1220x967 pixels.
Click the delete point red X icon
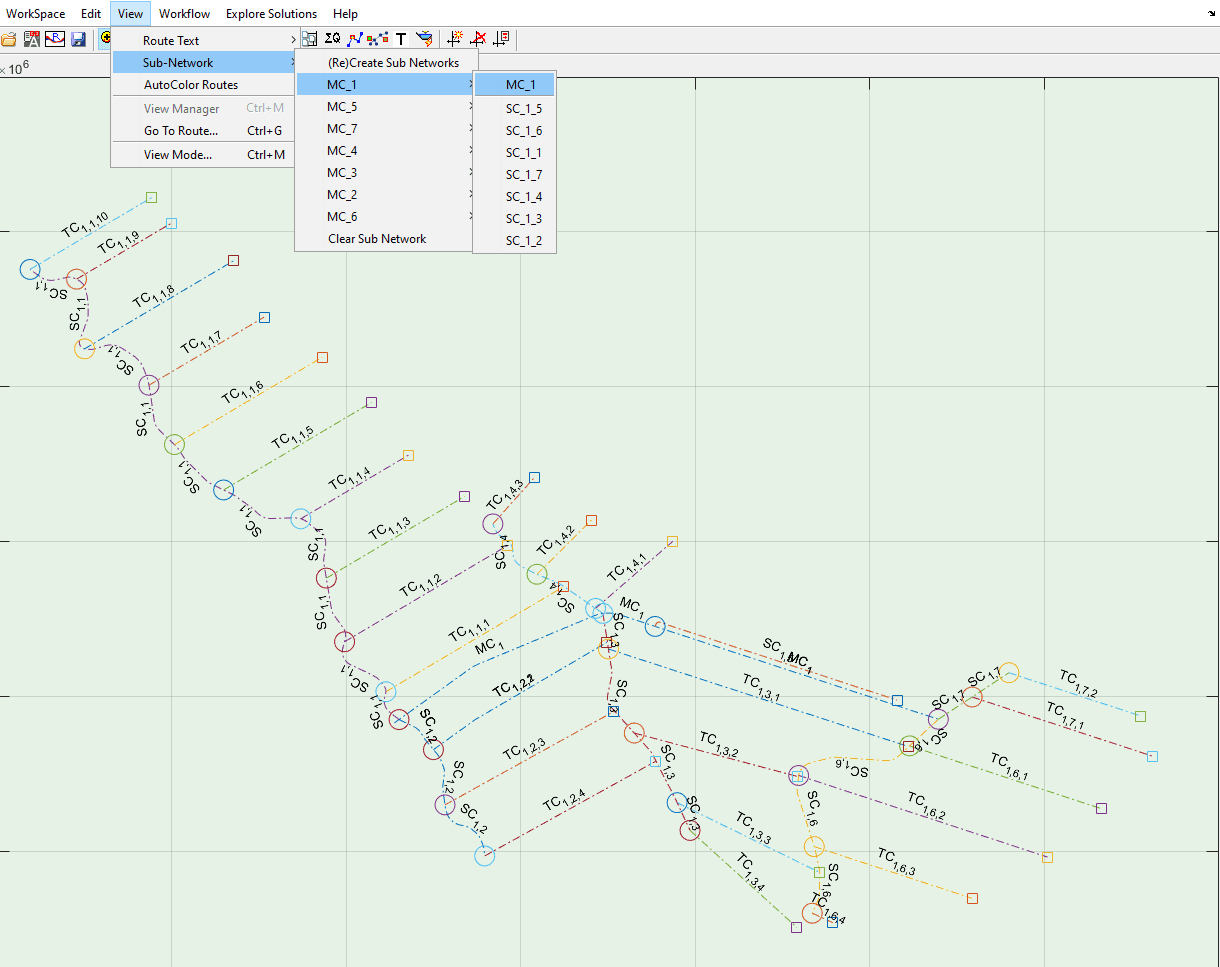coord(479,39)
